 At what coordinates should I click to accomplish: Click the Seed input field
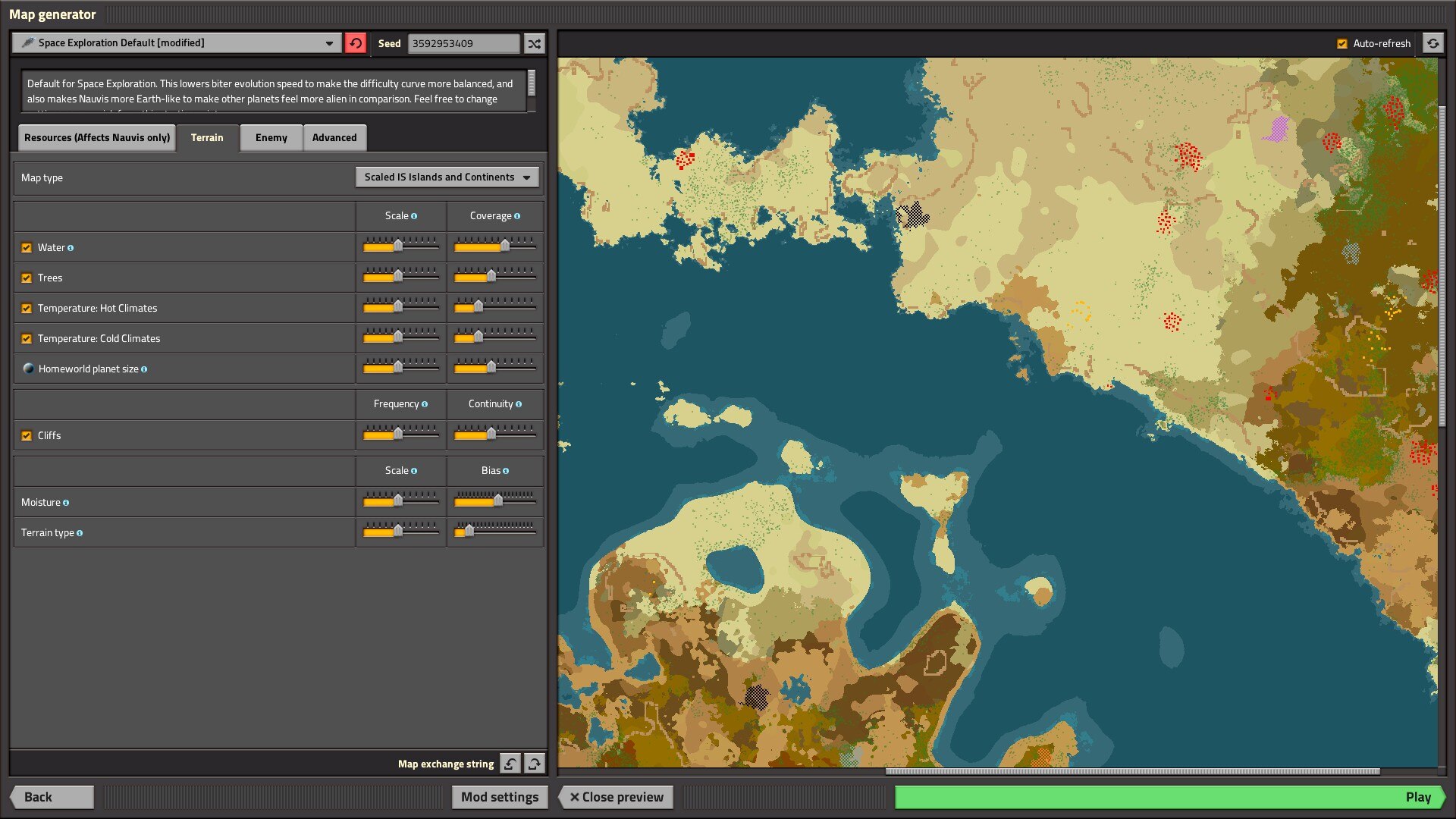coord(464,43)
